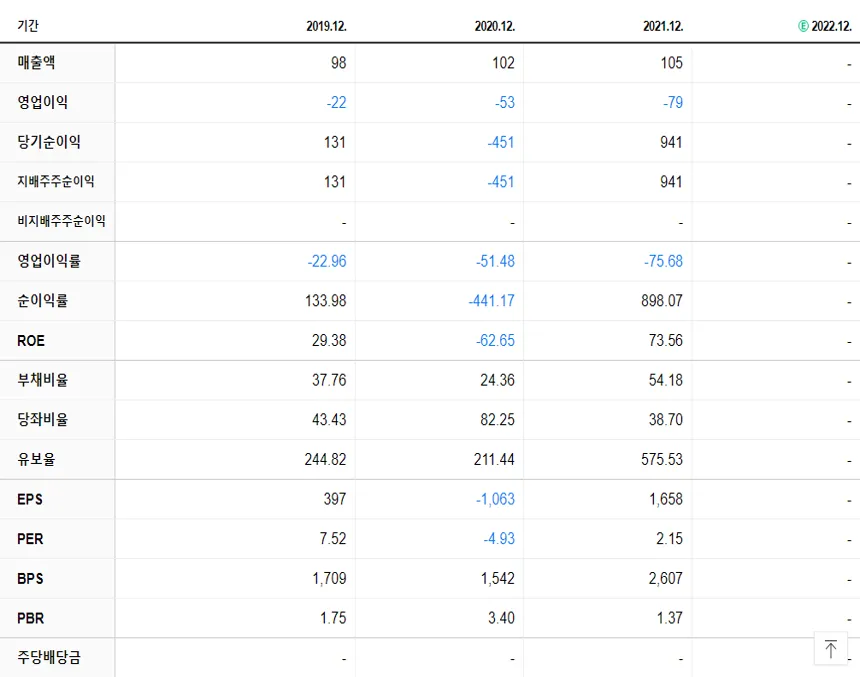Click the 부채비율 row label
This screenshot has height=677, width=860.
tap(43, 380)
